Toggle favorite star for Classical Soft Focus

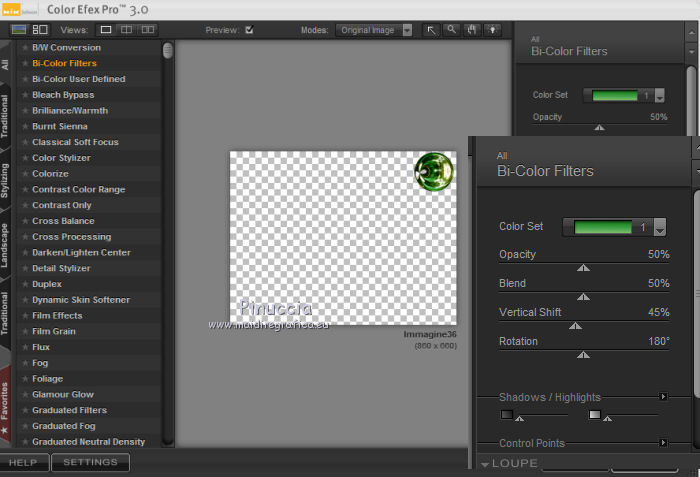tap(25, 142)
